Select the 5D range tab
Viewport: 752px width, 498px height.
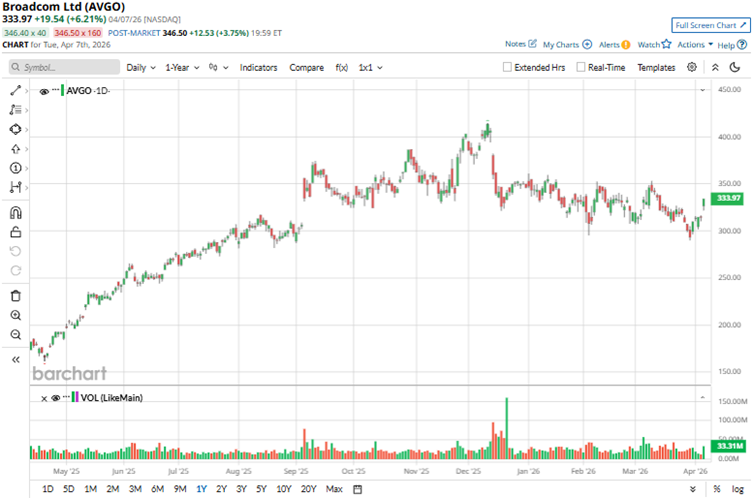coord(69,489)
